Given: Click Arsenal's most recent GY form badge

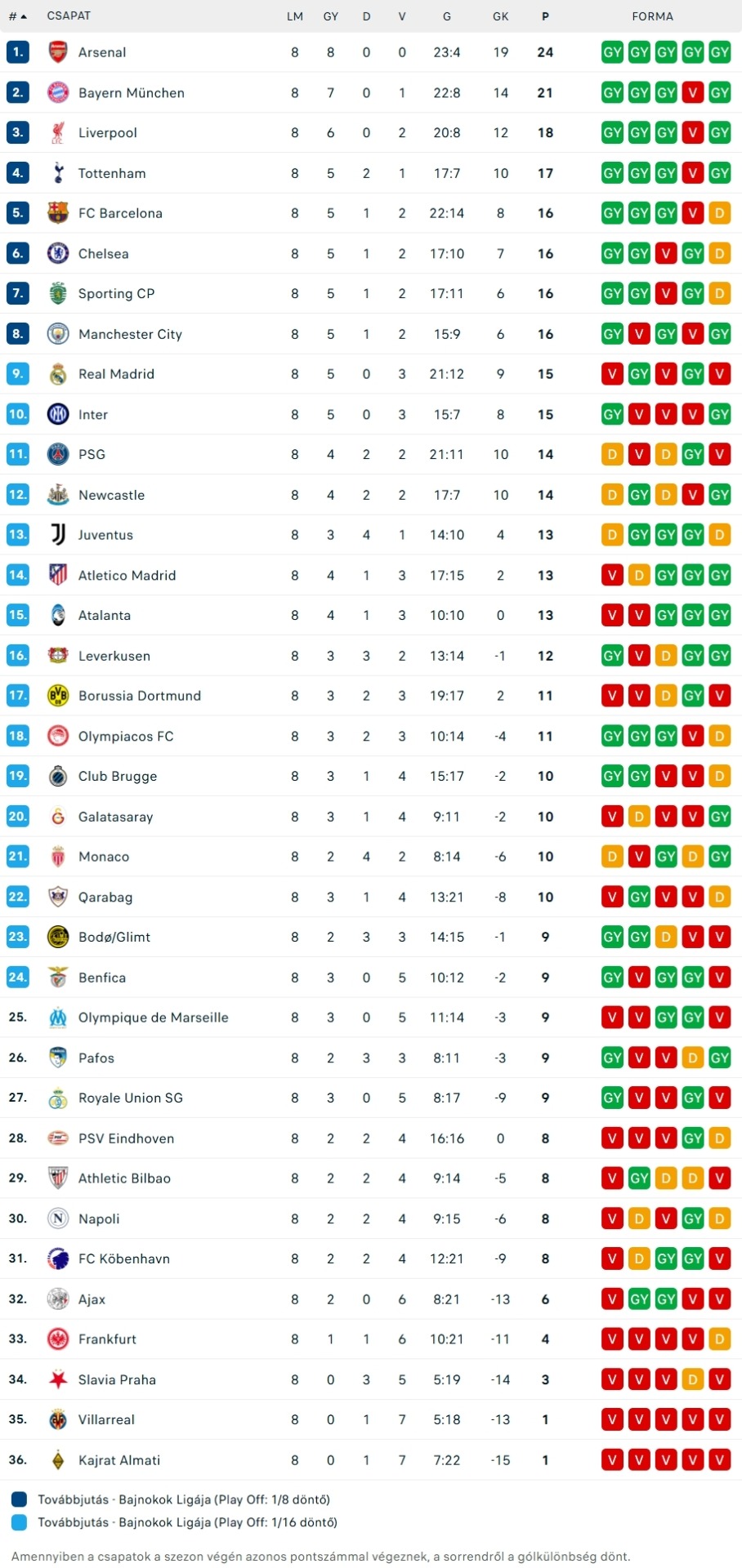Looking at the screenshot, I should [x=719, y=52].
